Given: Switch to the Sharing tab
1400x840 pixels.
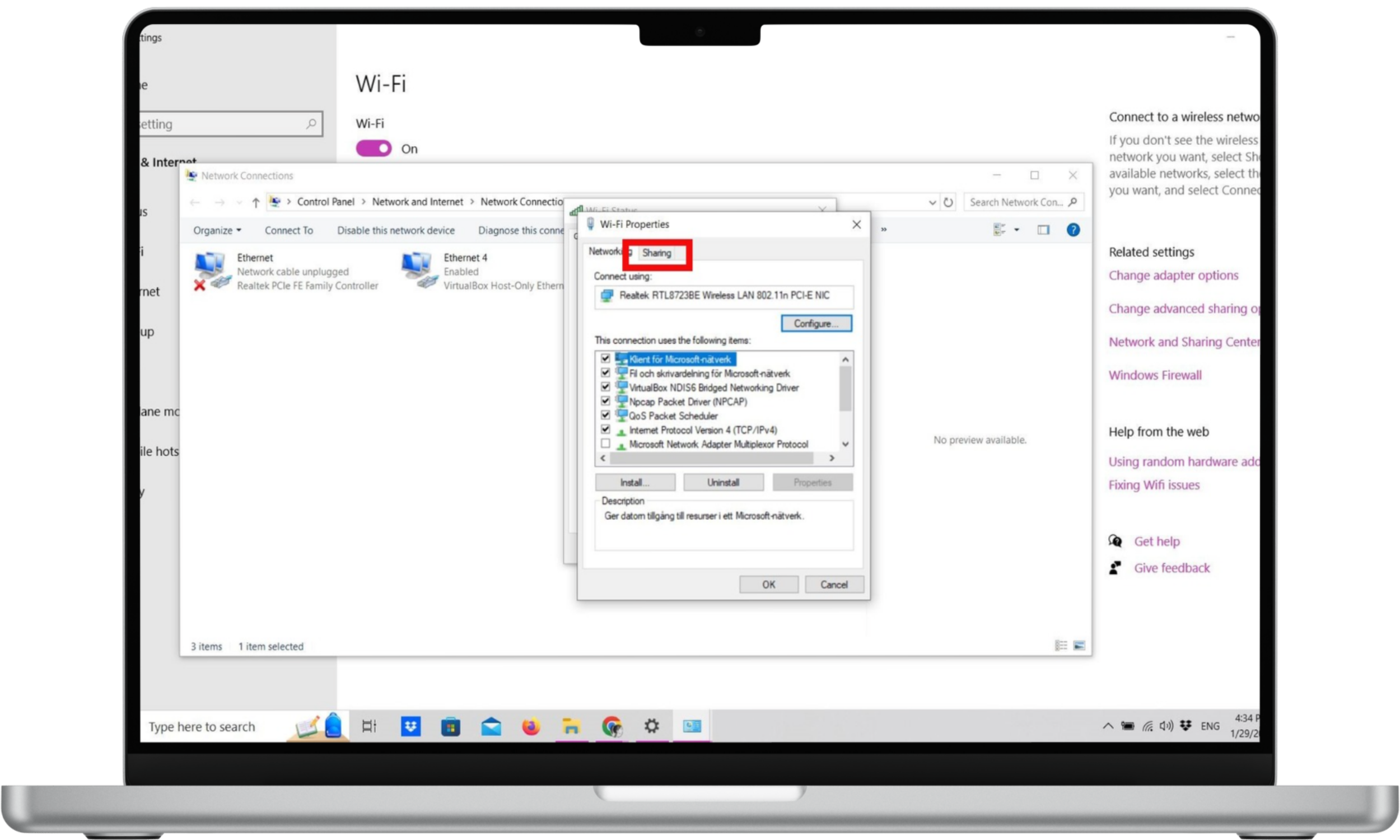Looking at the screenshot, I should pyautogui.click(x=656, y=253).
